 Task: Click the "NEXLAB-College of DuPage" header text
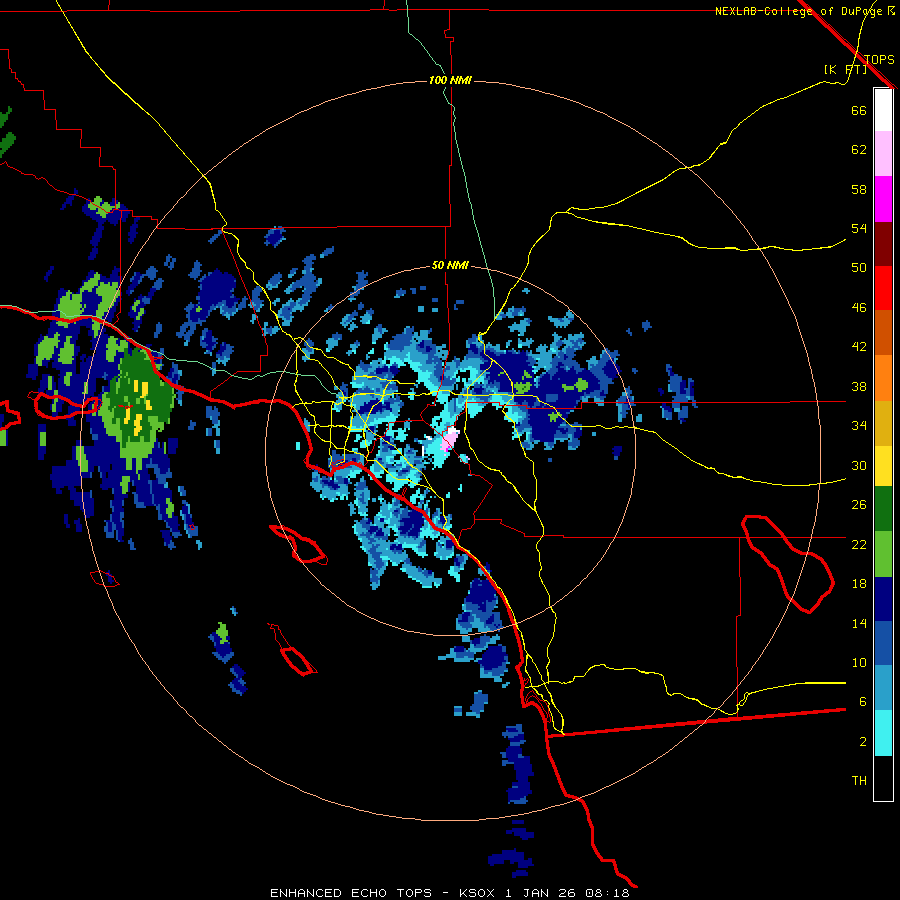[798, 11]
